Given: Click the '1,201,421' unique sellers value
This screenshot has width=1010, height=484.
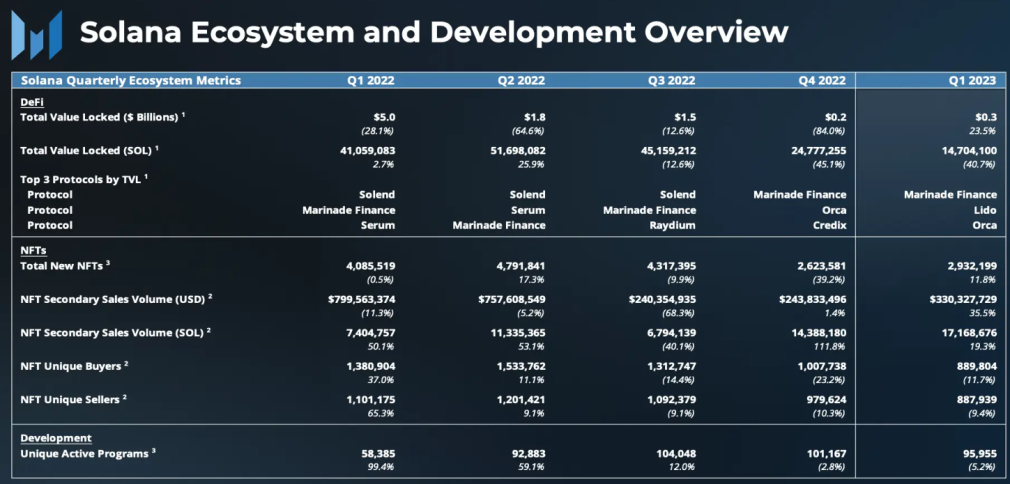Looking at the screenshot, I should pyautogui.click(x=520, y=400).
